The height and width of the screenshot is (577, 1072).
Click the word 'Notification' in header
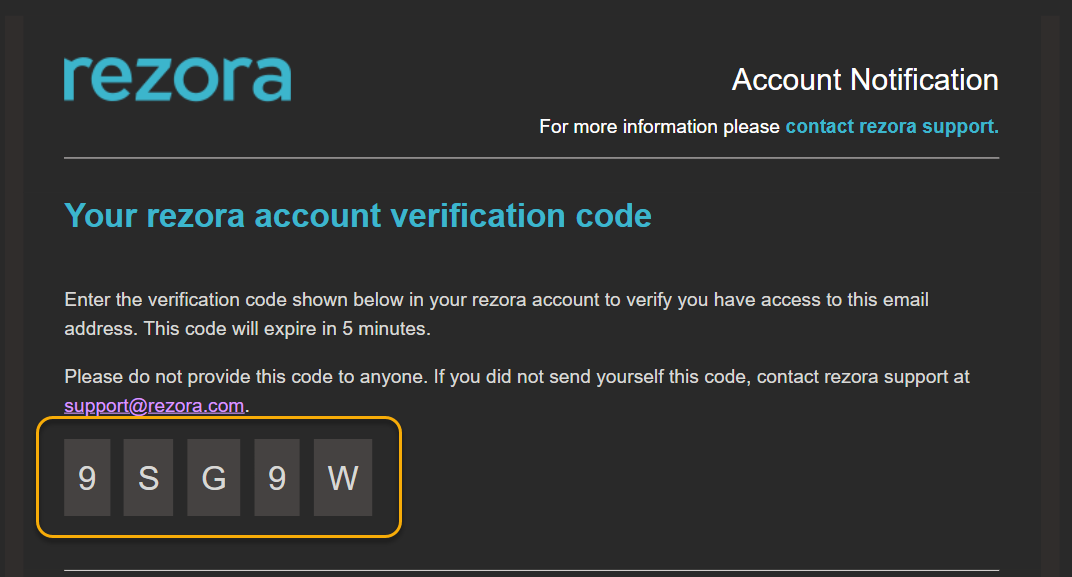click(924, 80)
